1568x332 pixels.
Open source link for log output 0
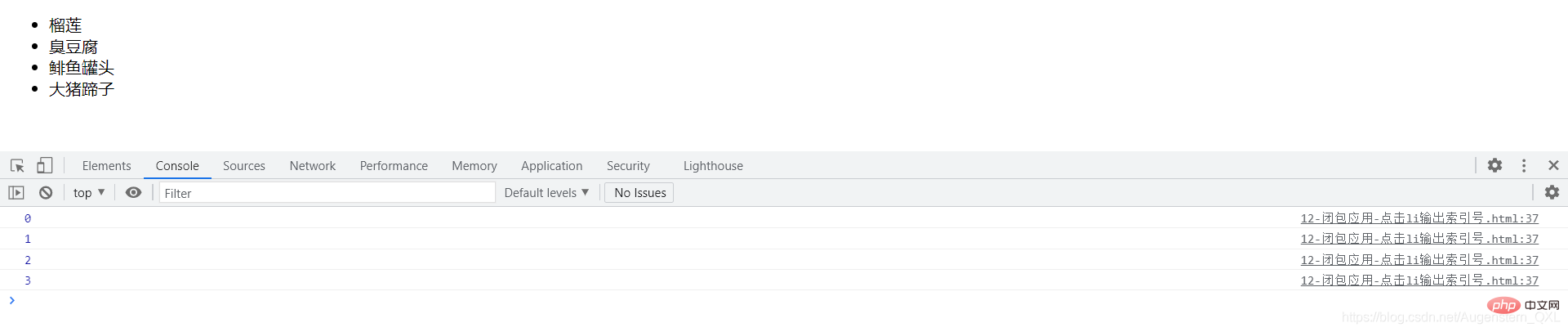pos(1419,218)
